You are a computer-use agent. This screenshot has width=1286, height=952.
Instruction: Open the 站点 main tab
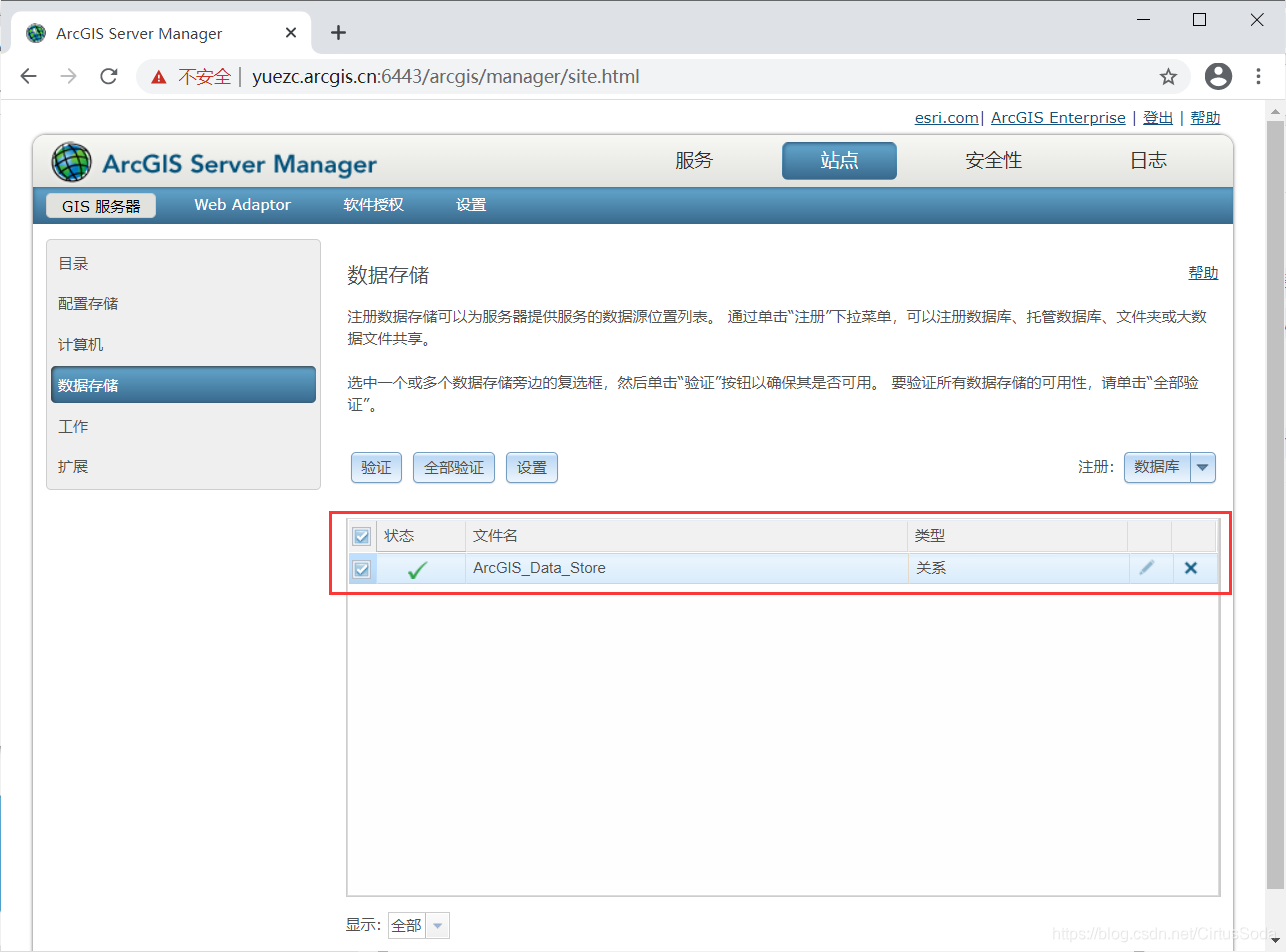[839, 161]
